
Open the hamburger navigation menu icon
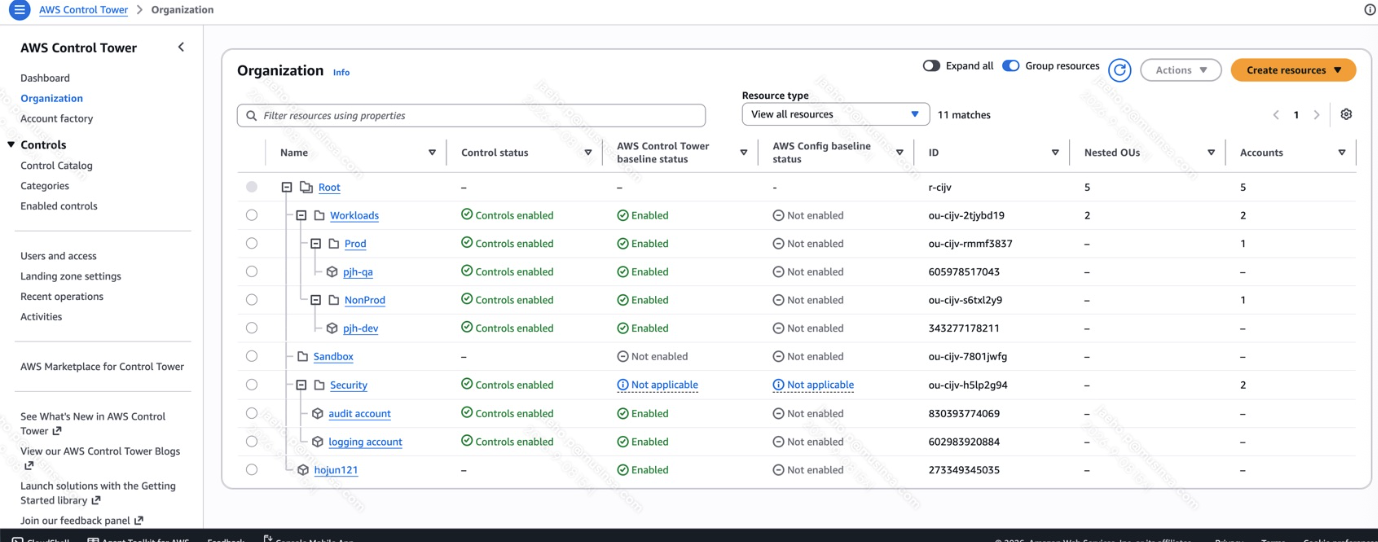(x=21, y=10)
